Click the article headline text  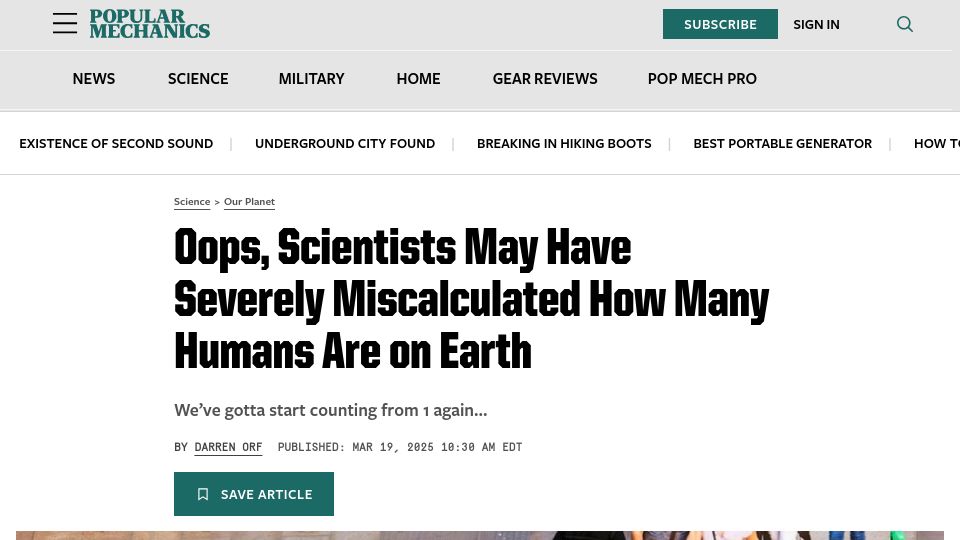point(471,299)
